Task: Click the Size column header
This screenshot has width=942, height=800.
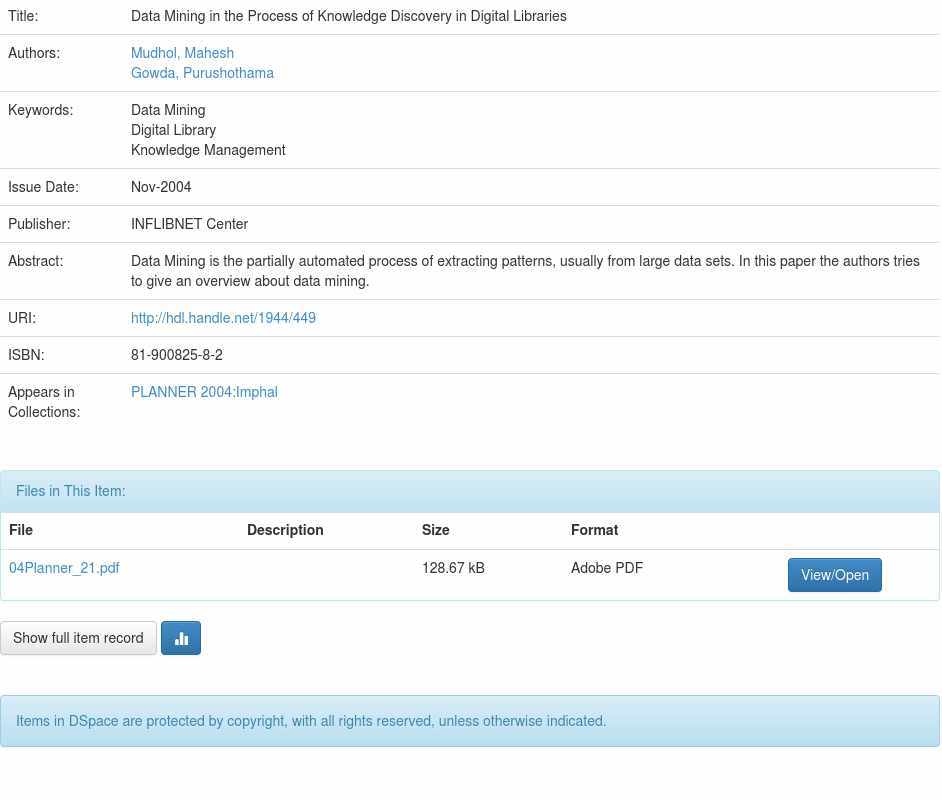Action: tap(435, 530)
